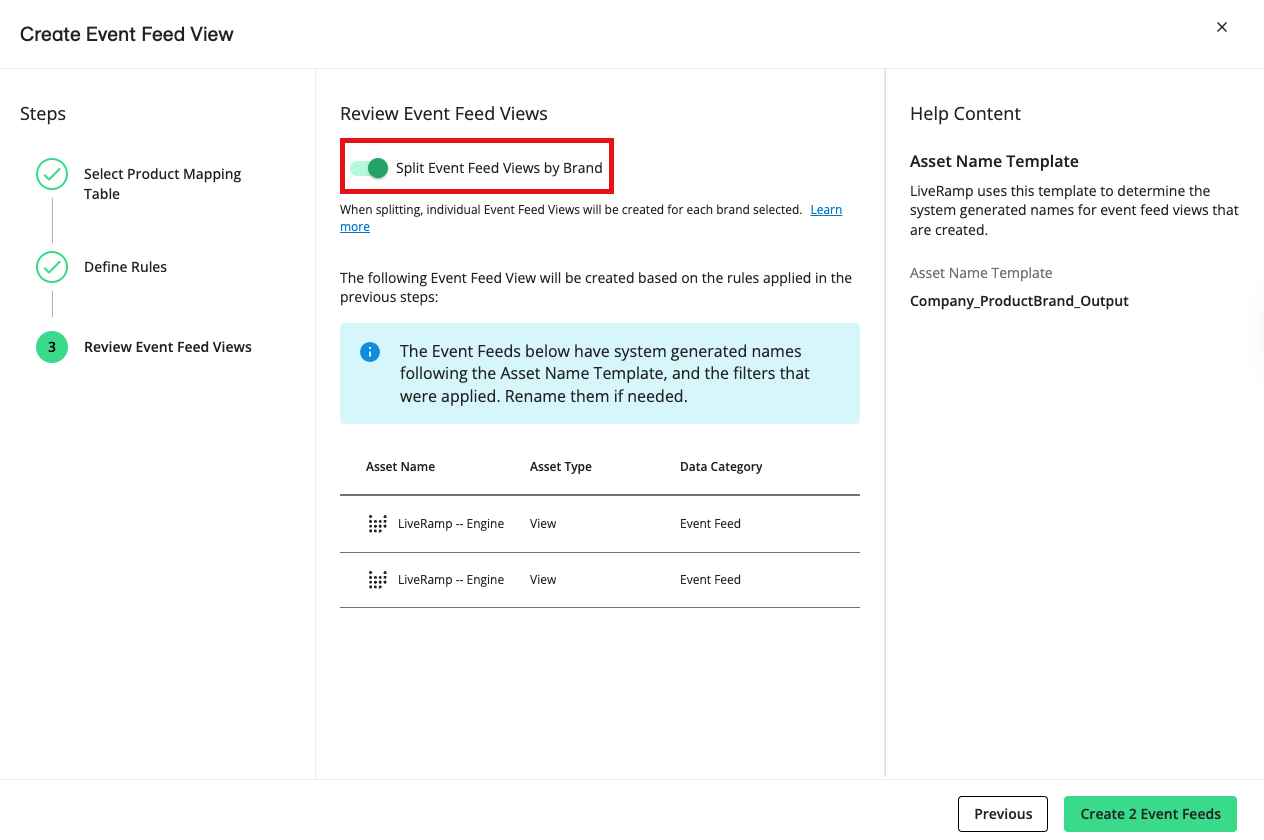The image size is (1264, 840).
Task: Click the blue info icon in the banner
Action: coord(370,352)
